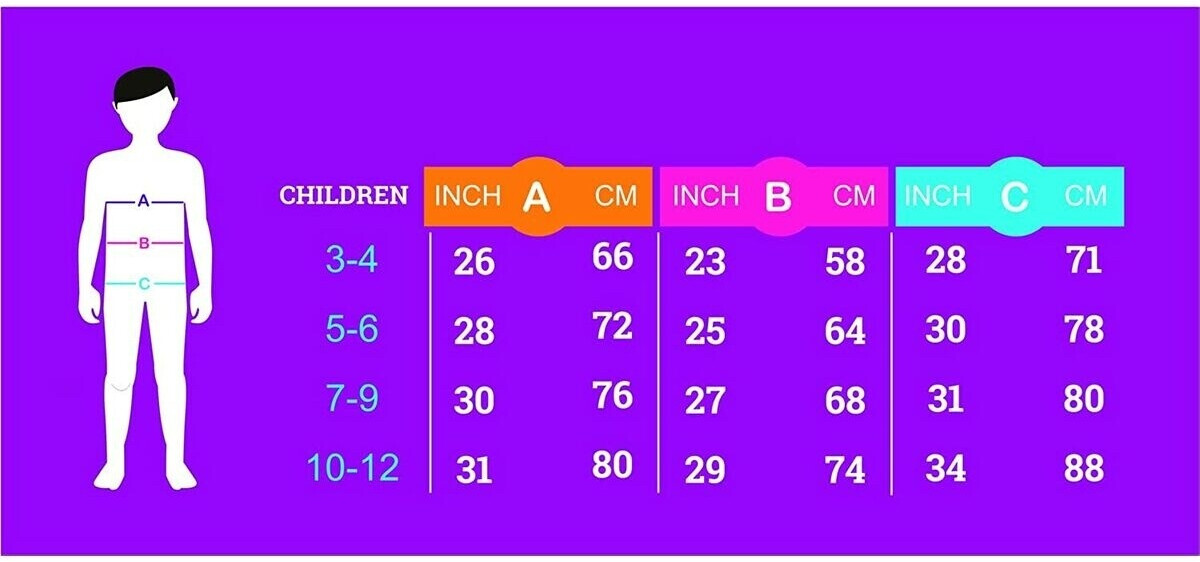Click the value 58 in B's CM column
1200x562 pixels.
pyautogui.click(x=845, y=262)
